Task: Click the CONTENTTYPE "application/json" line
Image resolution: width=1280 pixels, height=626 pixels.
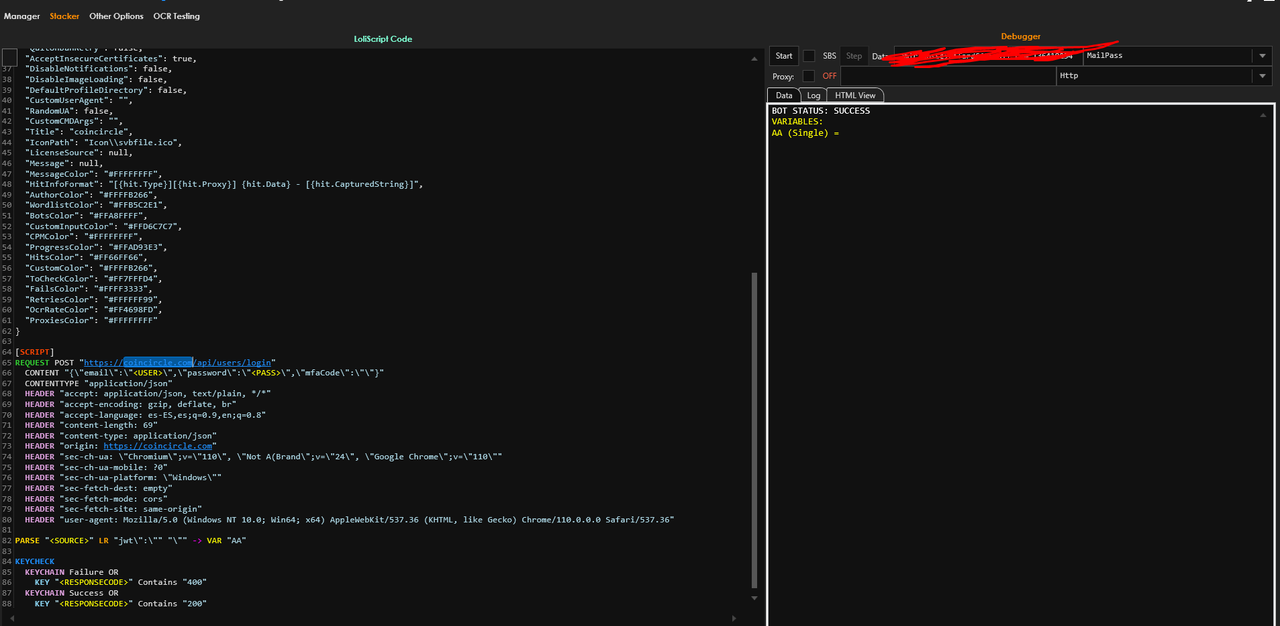Action: [x=99, y=383]
